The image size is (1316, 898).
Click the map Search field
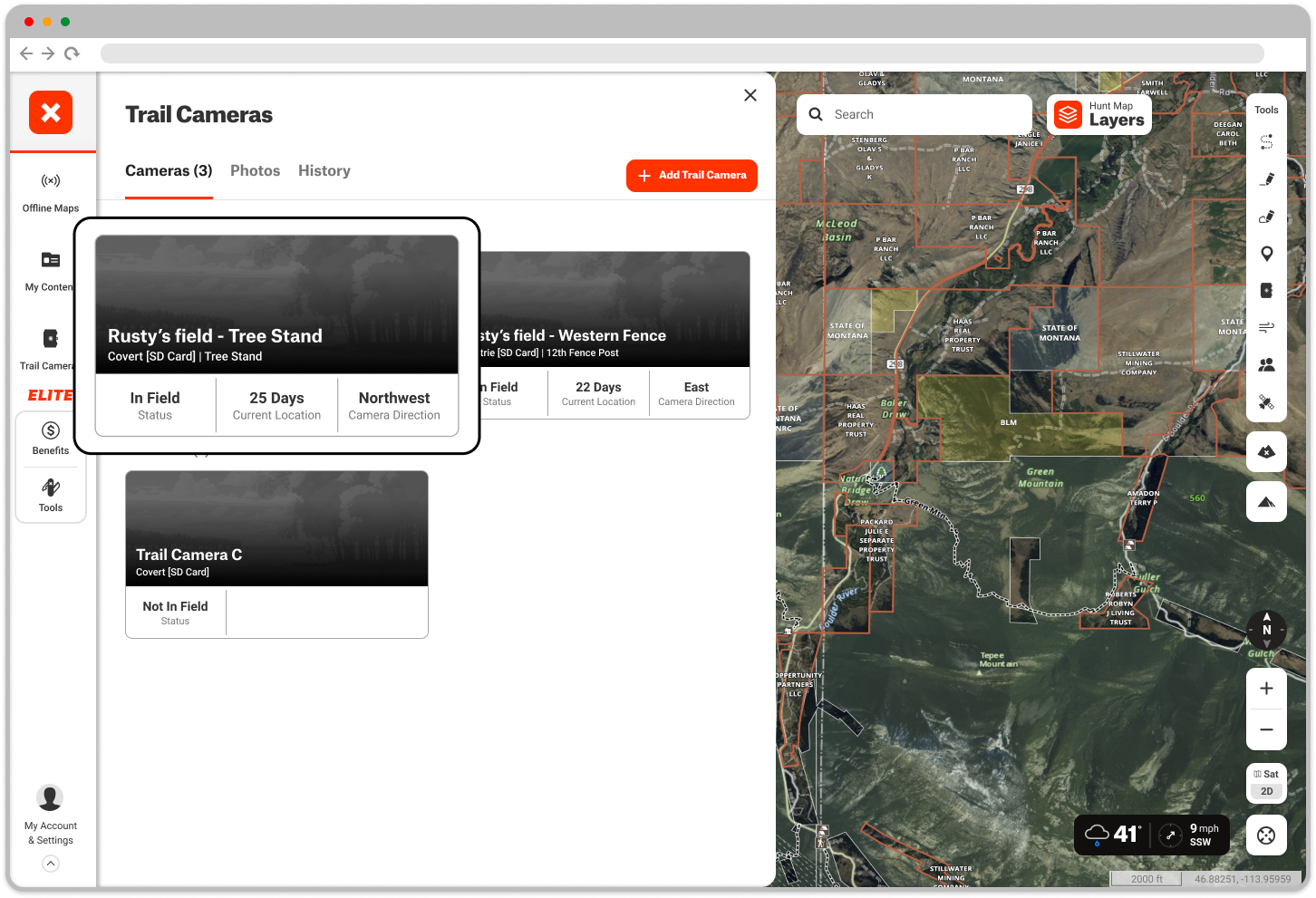tap(914, 114)
